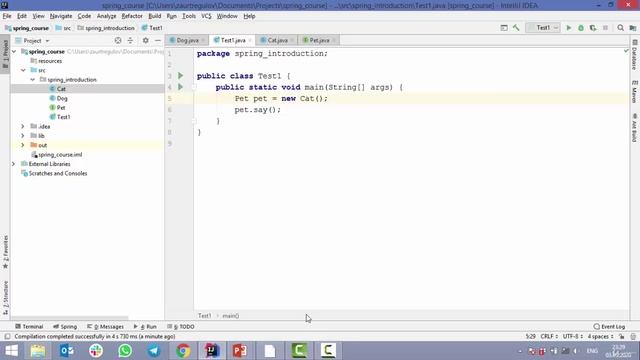Open the Refactor menu
The width and height of the screenshot is (640, 360).
pos(132,16)
